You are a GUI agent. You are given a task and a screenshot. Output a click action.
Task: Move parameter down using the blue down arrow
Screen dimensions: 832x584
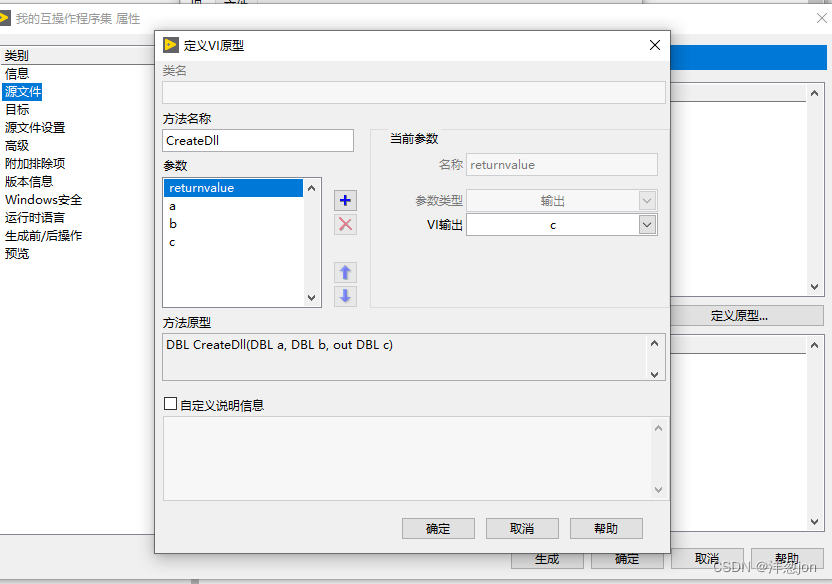click(344, 293)
